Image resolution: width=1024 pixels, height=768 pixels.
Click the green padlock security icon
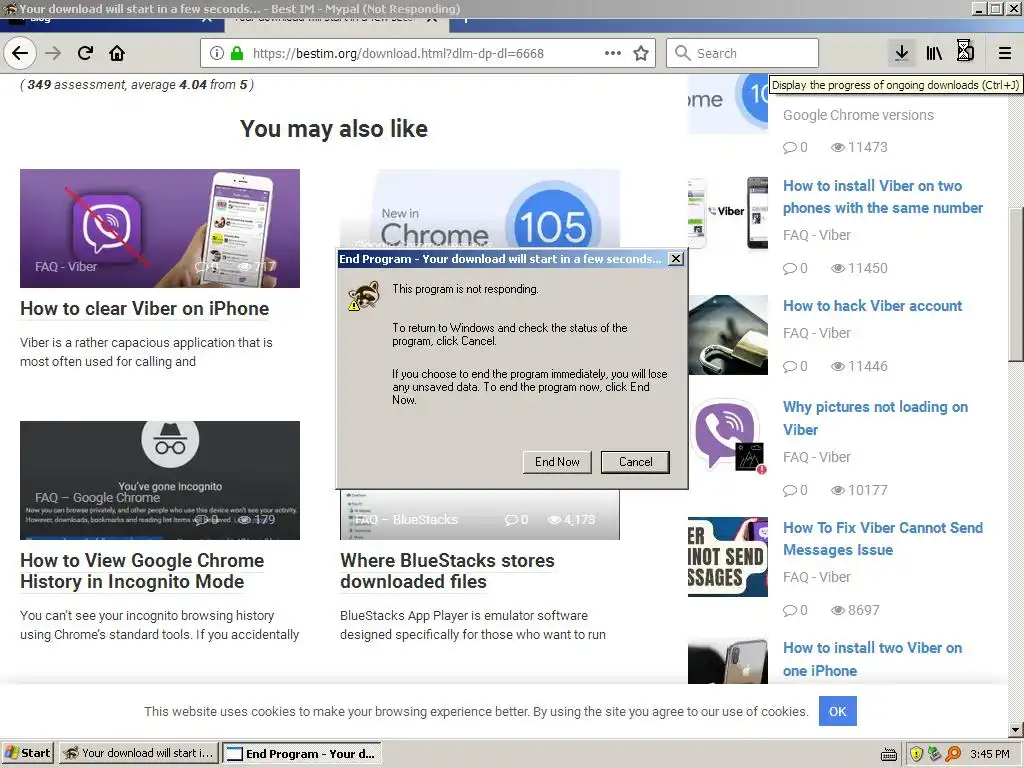237,53
